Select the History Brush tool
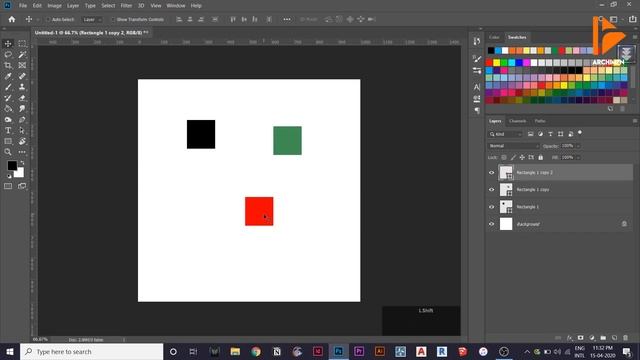The width and height of the screenshot is (640, 360). pyautogui.click(x=8, y=98)
